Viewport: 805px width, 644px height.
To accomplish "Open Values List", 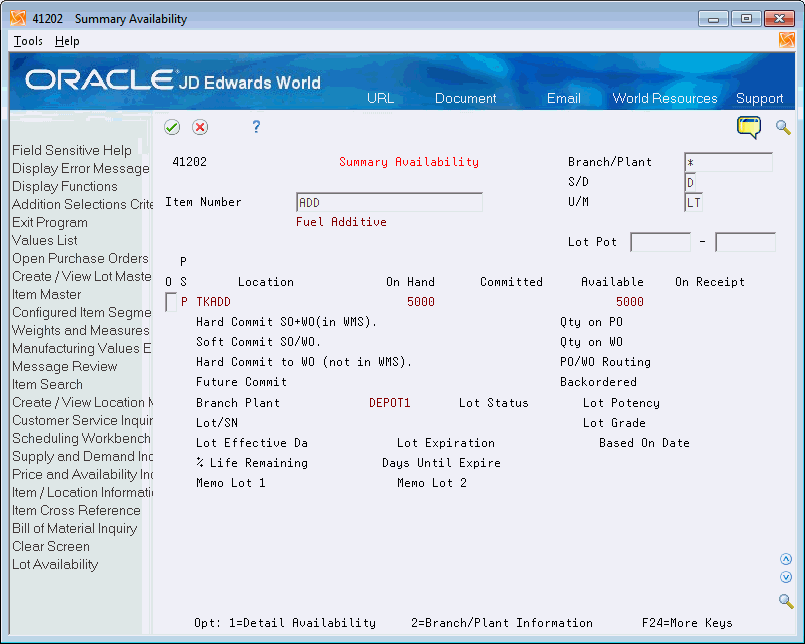I will coord(45,240).
